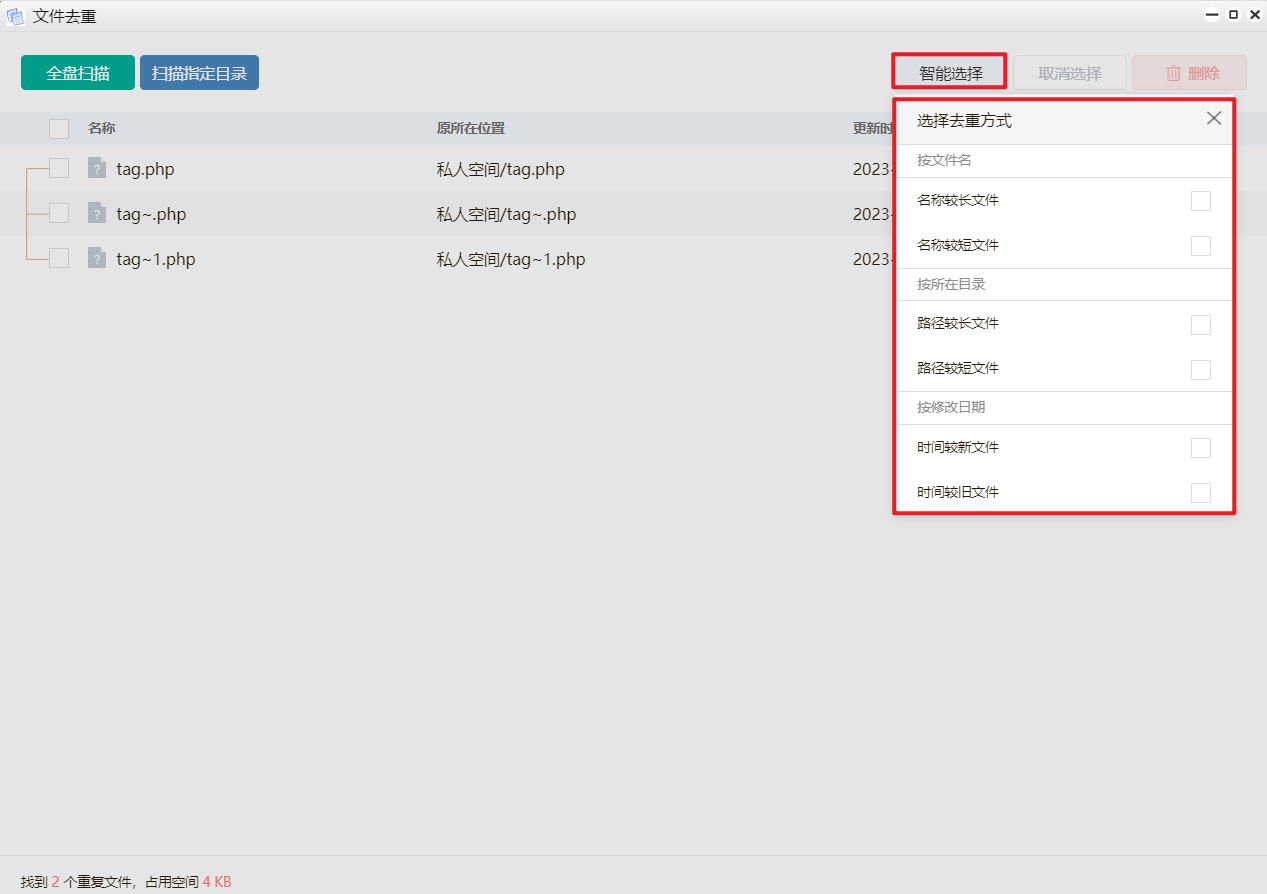
Task: Toggle the select-all checkbox in header
Action: coord(59,128)
